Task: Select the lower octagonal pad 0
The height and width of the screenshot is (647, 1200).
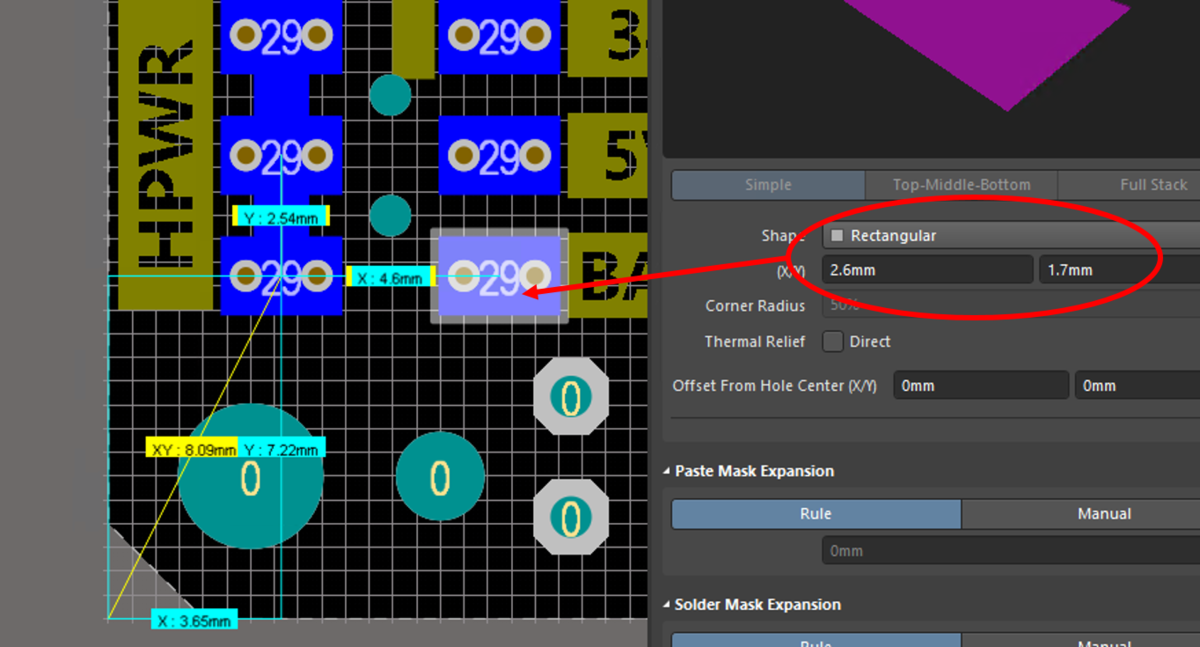Action: 571,517
